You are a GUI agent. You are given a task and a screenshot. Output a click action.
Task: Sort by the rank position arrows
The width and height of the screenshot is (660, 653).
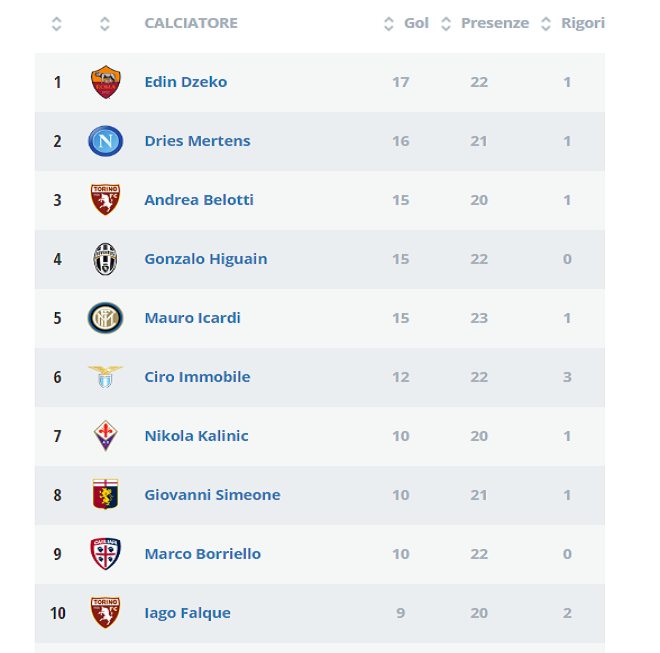[x=57, y=24]
